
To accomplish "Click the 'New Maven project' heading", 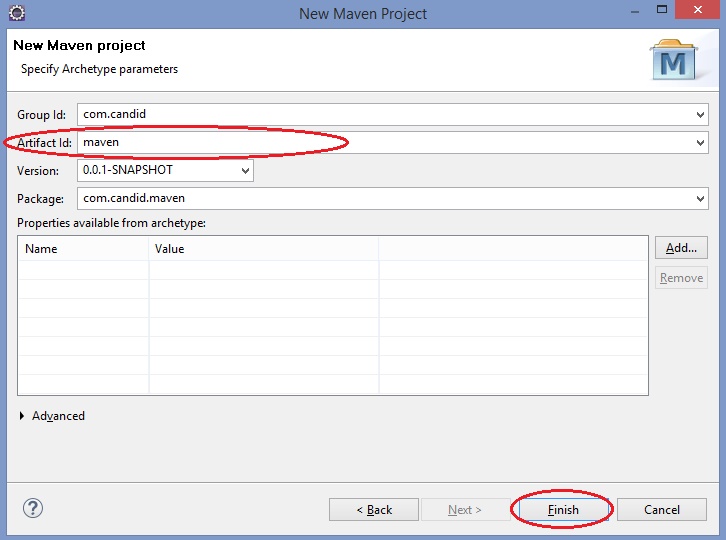I will 79,45.
